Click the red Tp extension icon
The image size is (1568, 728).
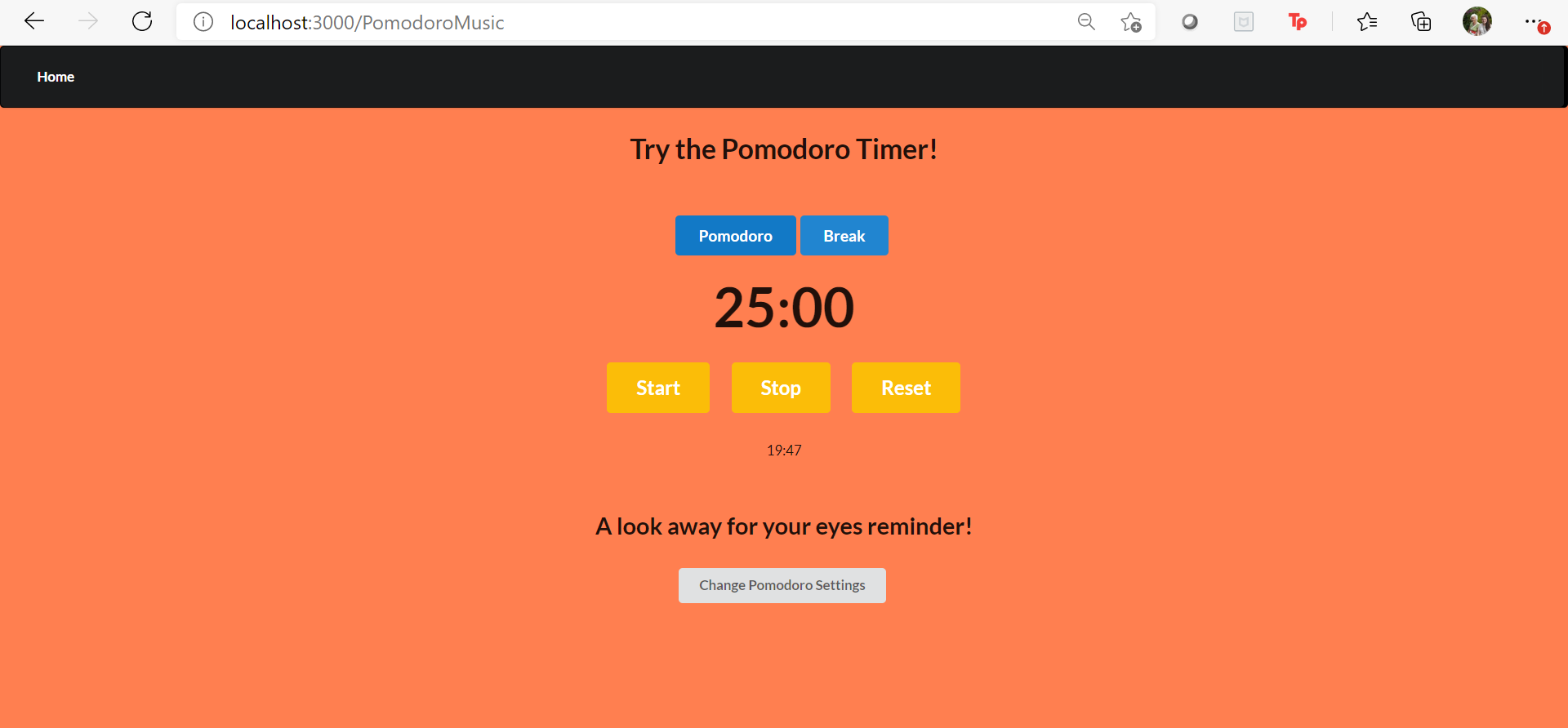coord(1297,22)
